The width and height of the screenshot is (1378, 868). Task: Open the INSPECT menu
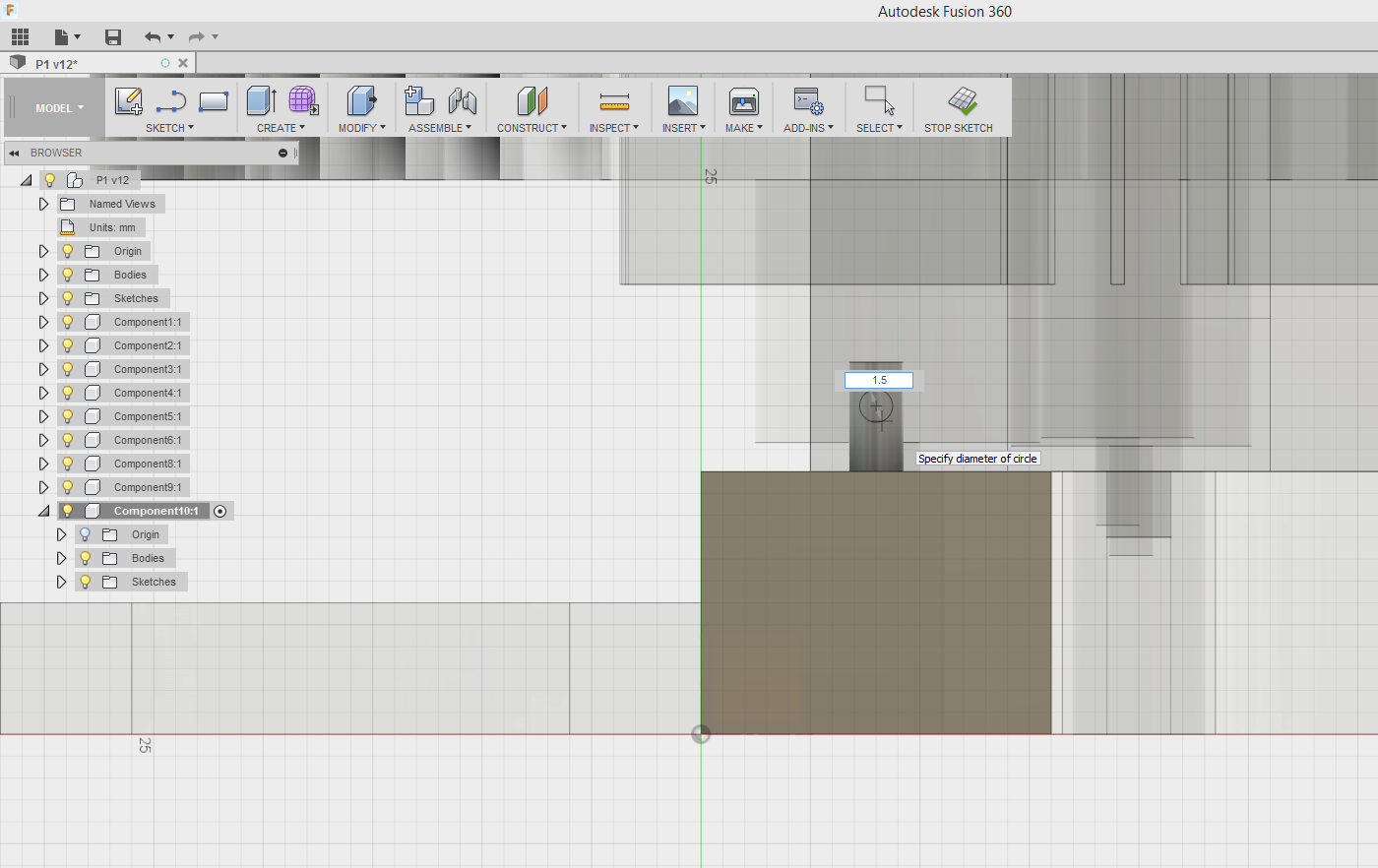pyautogui.click(x=614, y=128)
